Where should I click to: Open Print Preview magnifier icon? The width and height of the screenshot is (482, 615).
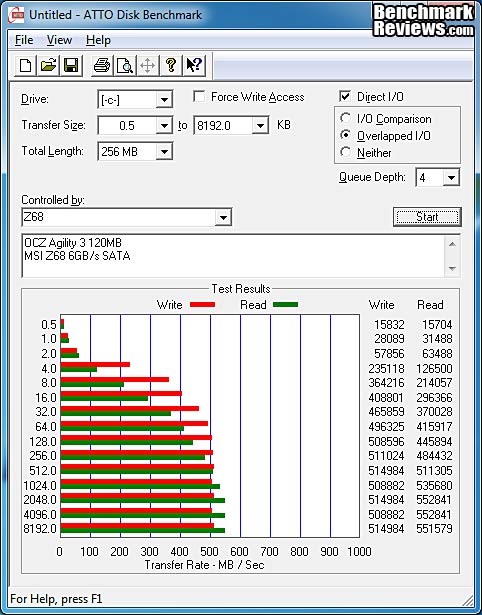pos(124,65)
